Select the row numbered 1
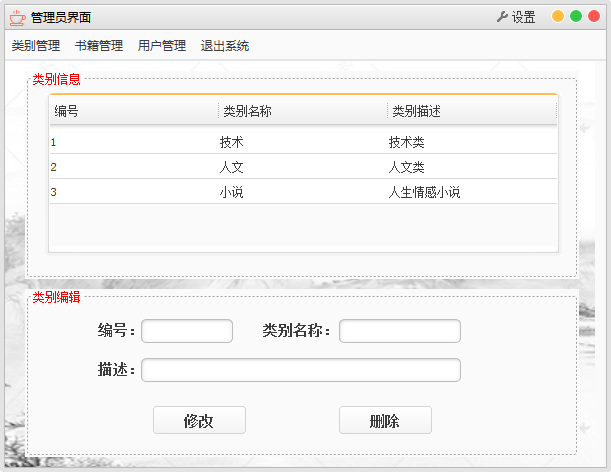Screen dimensions: 611x472 [303, 142]
